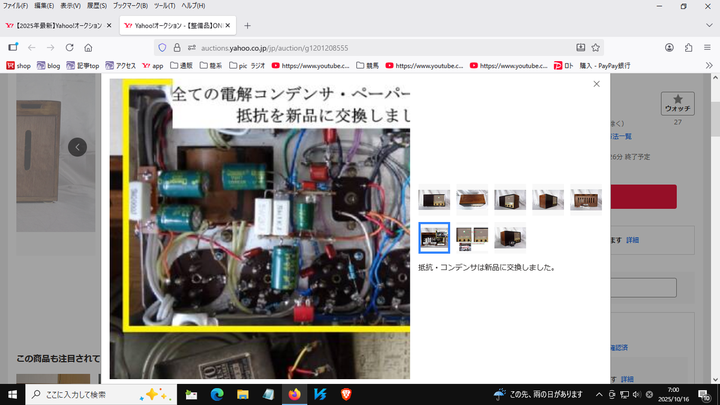Bookmark this page with the star icon

597,47
